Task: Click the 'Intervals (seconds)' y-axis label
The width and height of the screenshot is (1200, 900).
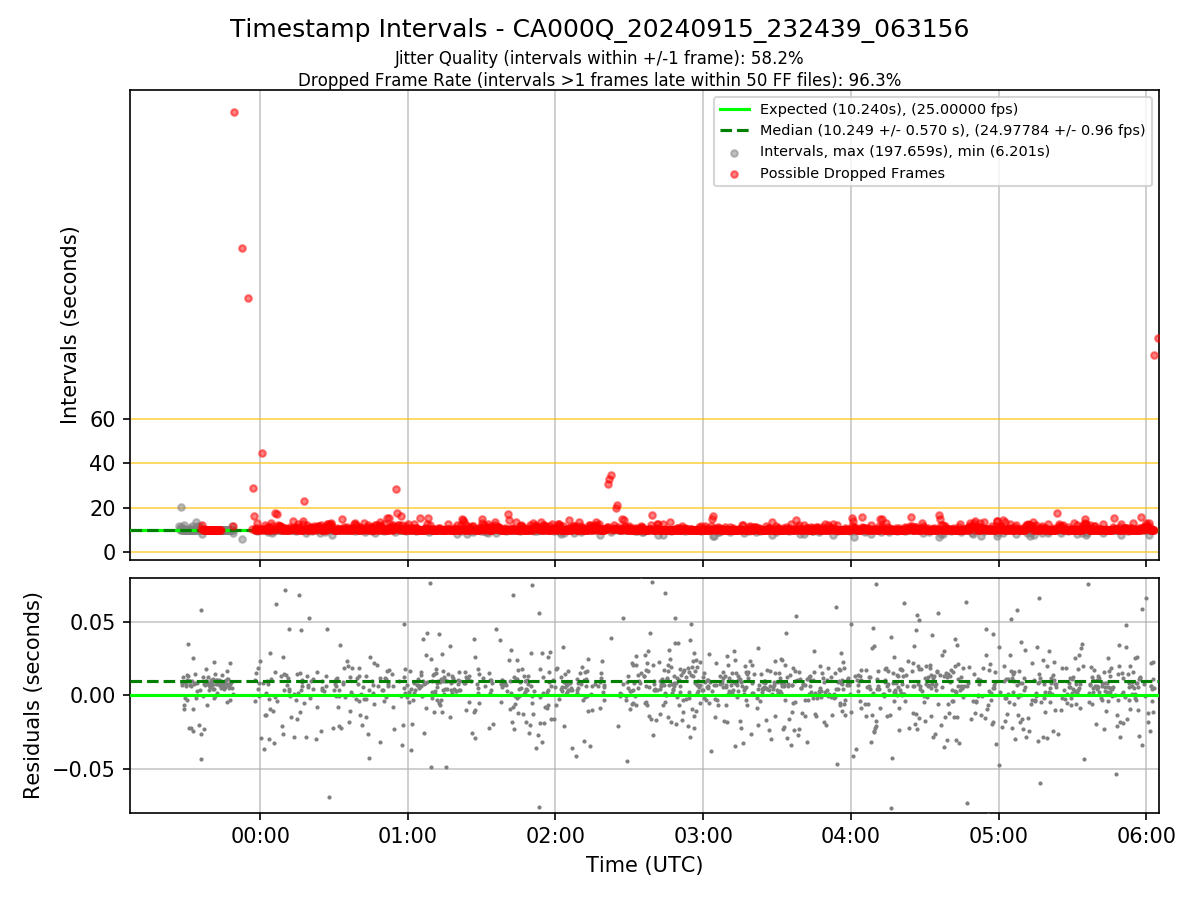Action: (x=70, y=325)
